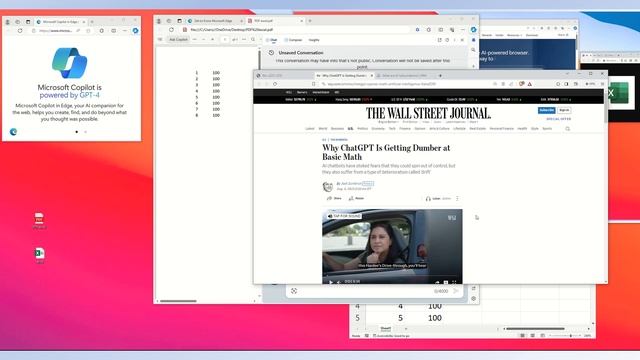Close the Copilot pane with X icon
The width and height of the screenshot is (640, 360).
coord(462,40)
